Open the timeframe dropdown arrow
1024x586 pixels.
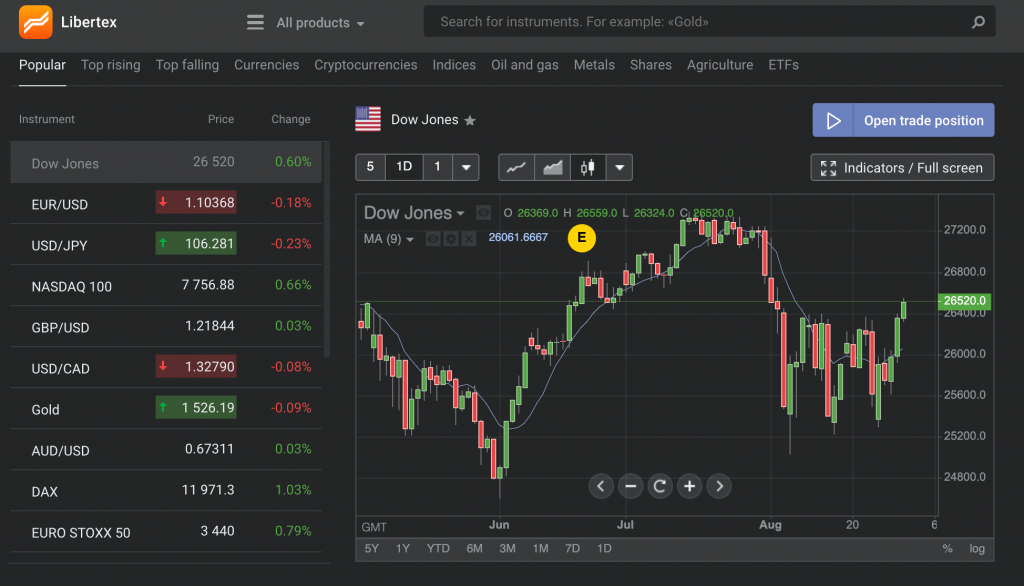(466, 167)
